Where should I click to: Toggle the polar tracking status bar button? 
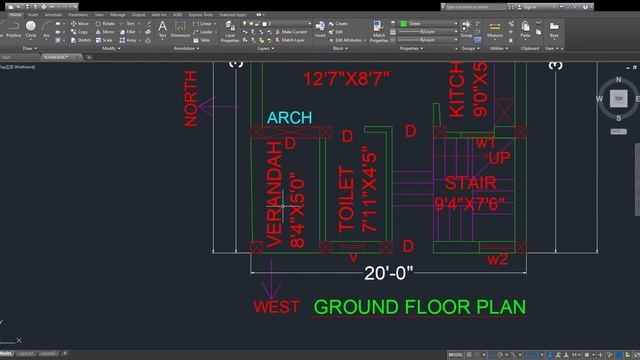(500, 355)
